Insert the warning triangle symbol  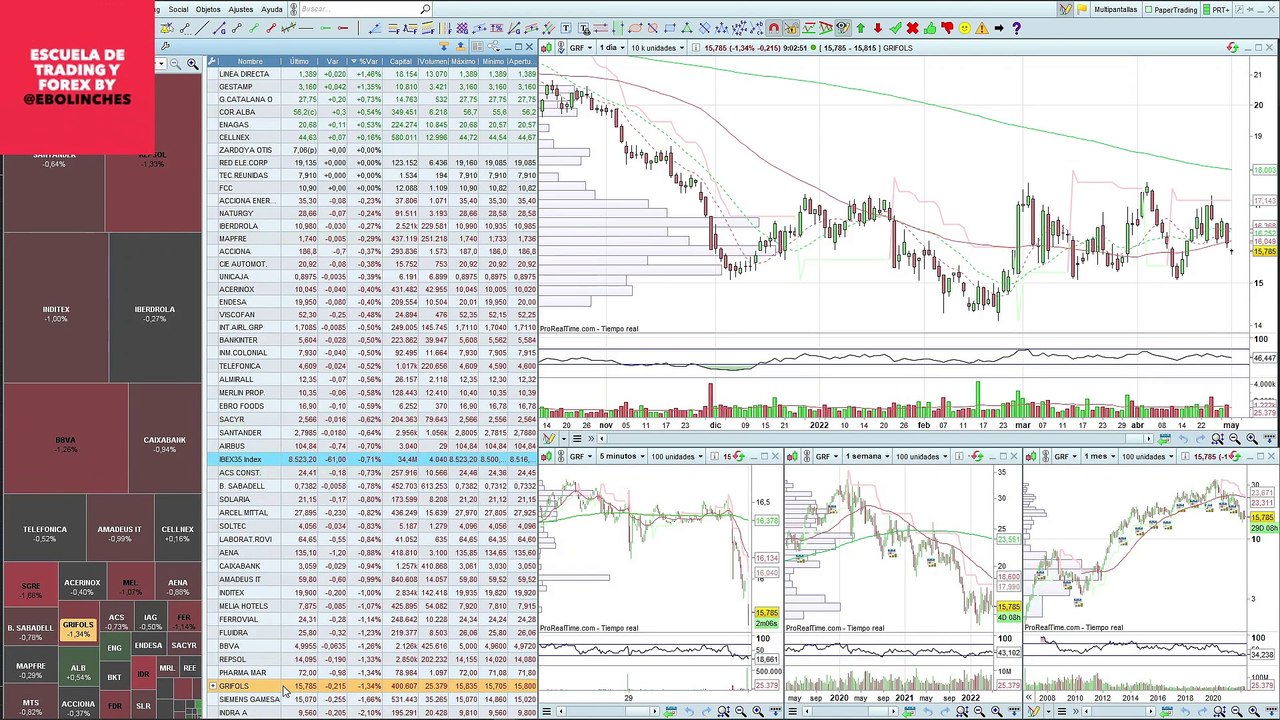pyautogui.click(x=981, y=28)
